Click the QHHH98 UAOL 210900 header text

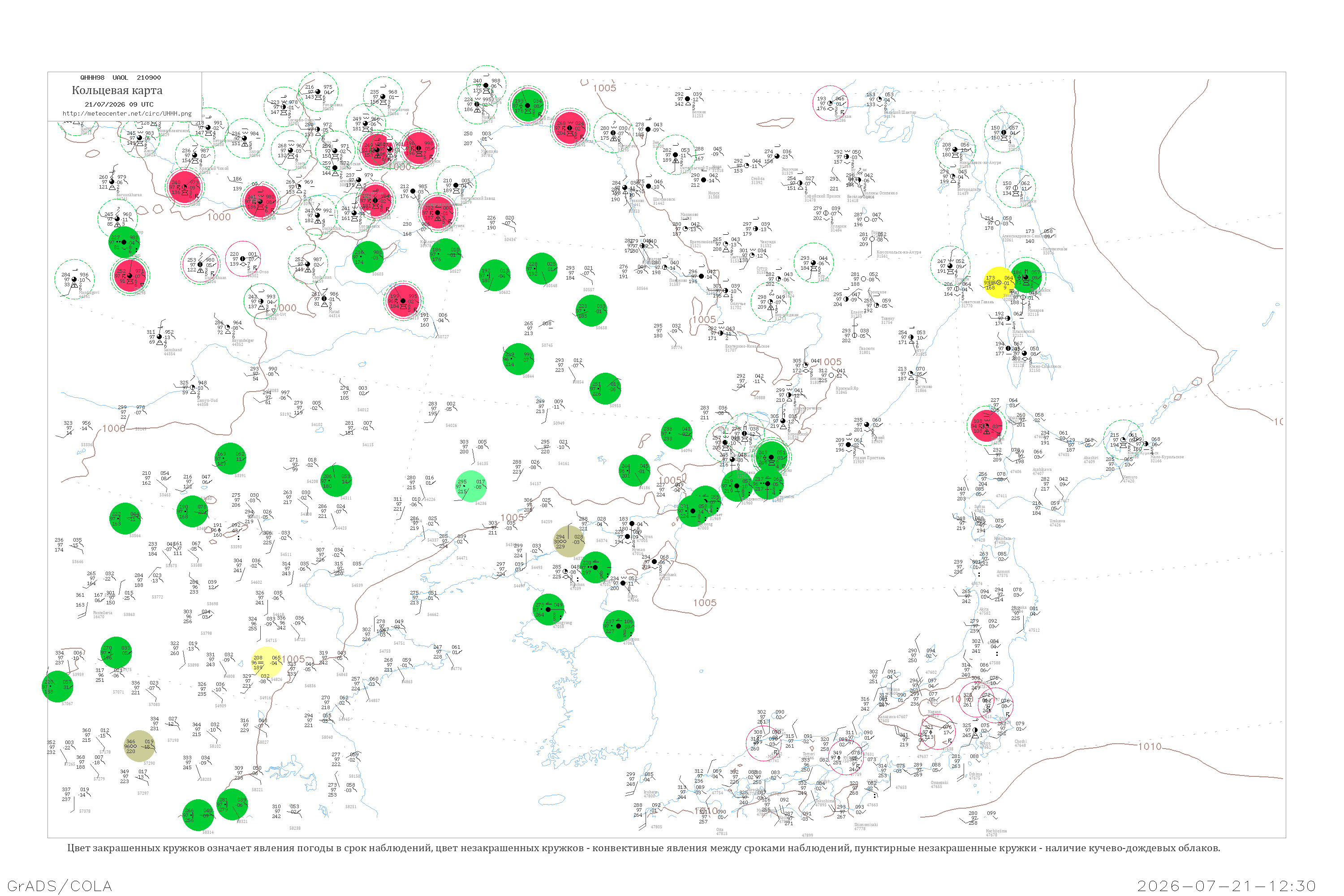[121, 78]
